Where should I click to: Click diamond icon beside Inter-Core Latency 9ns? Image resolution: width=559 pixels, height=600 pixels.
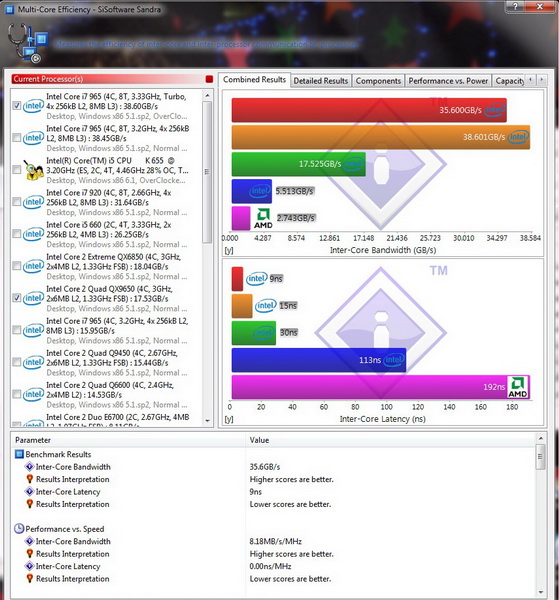point(29,491)
